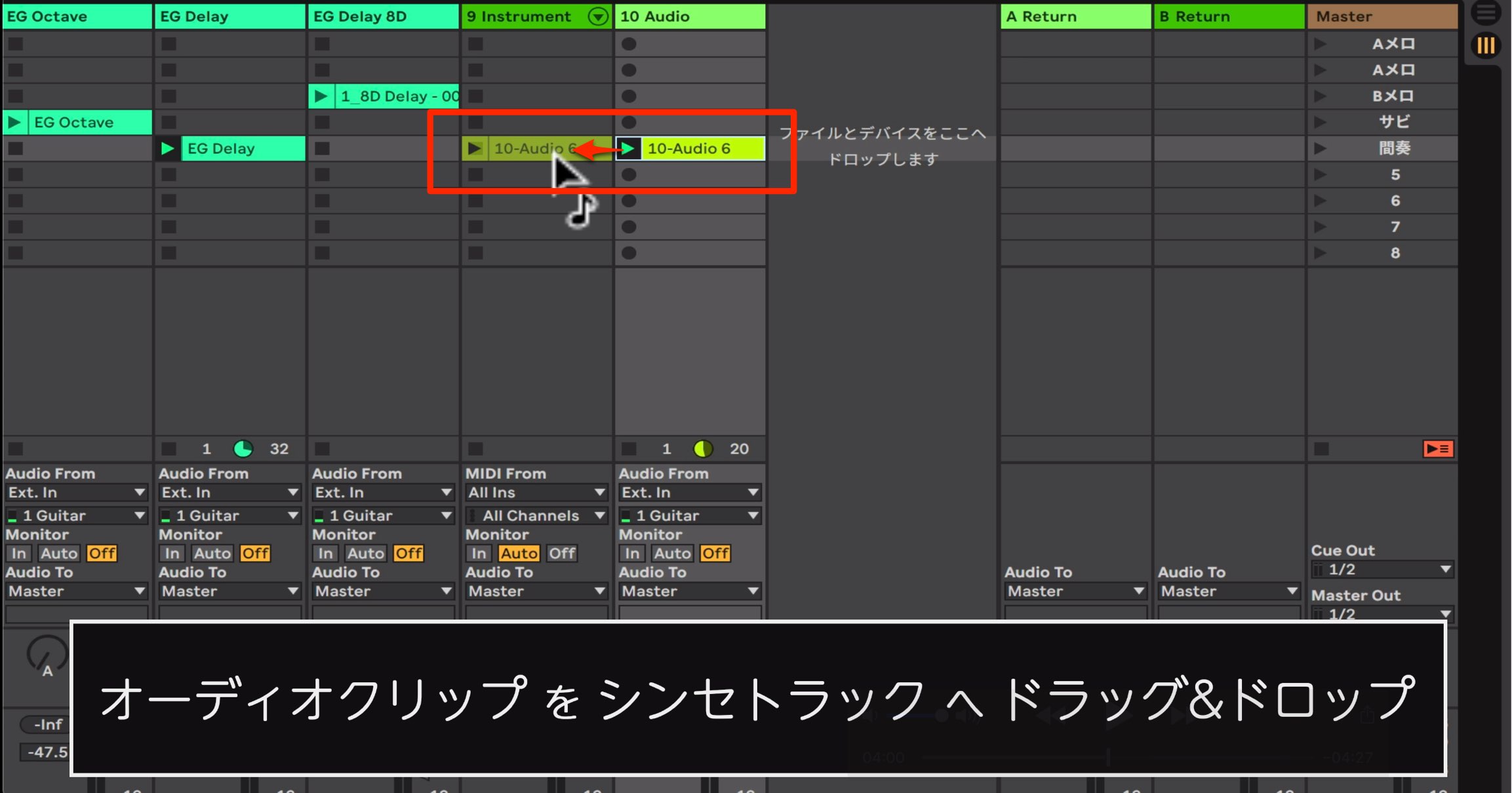This screenshot has height=793, width=1512.
Task: Open 10 Audio 1 Guitar input channel dropdown
Action: (690, 516)
